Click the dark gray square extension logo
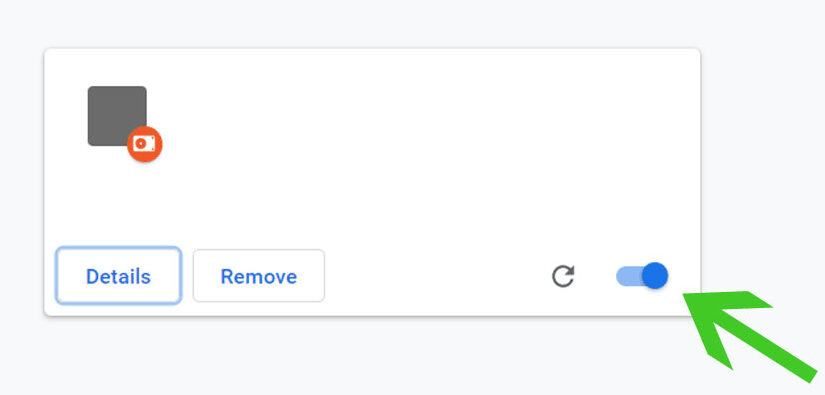Image resolution: width=825 pixels, height=395 pixels. pos(117,116)
